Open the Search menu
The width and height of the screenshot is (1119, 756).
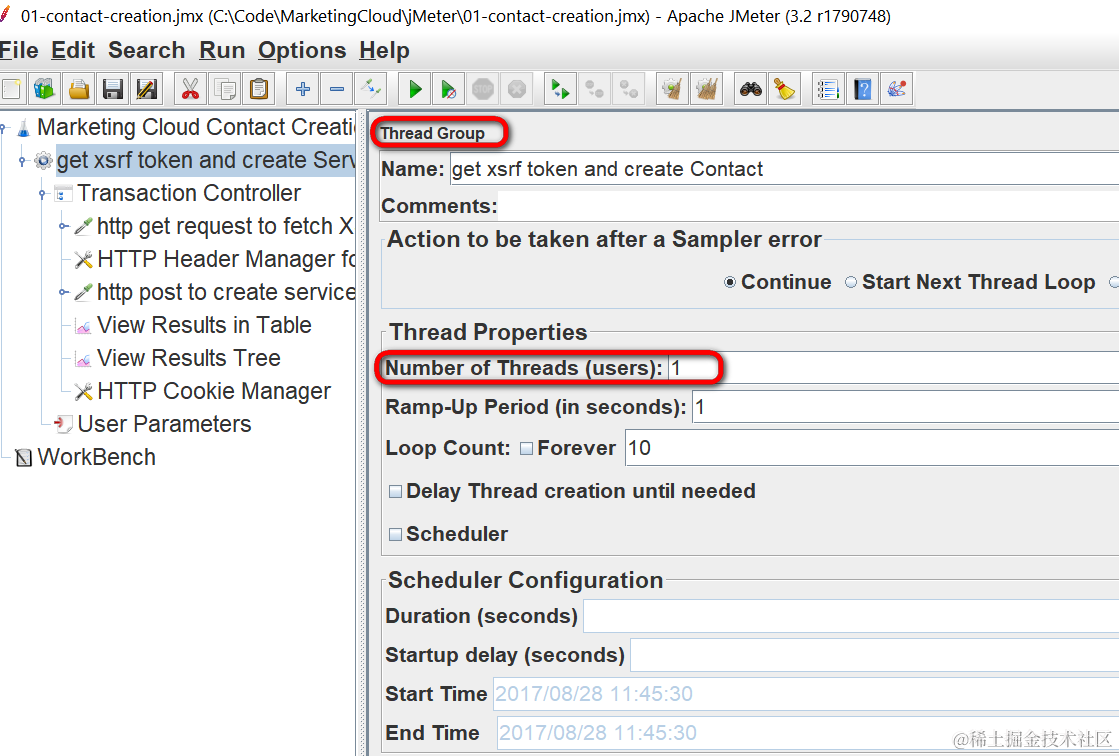tap(146, 51)
